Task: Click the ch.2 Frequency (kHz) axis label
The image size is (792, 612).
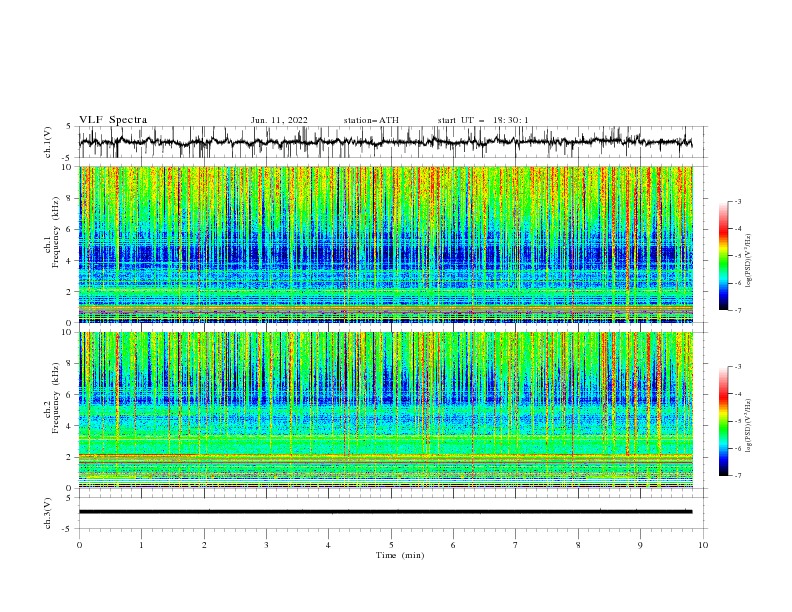Action: pos(52,397)
